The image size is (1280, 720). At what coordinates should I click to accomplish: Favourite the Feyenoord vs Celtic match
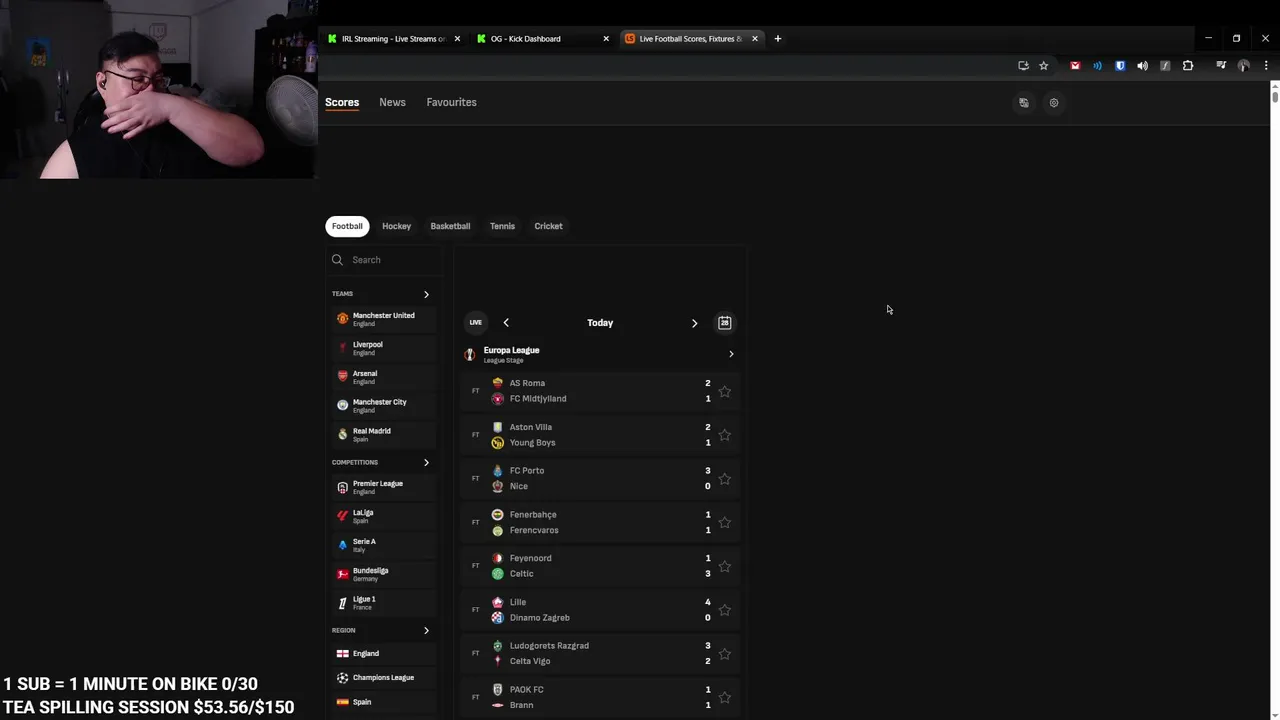pos(725,566)
